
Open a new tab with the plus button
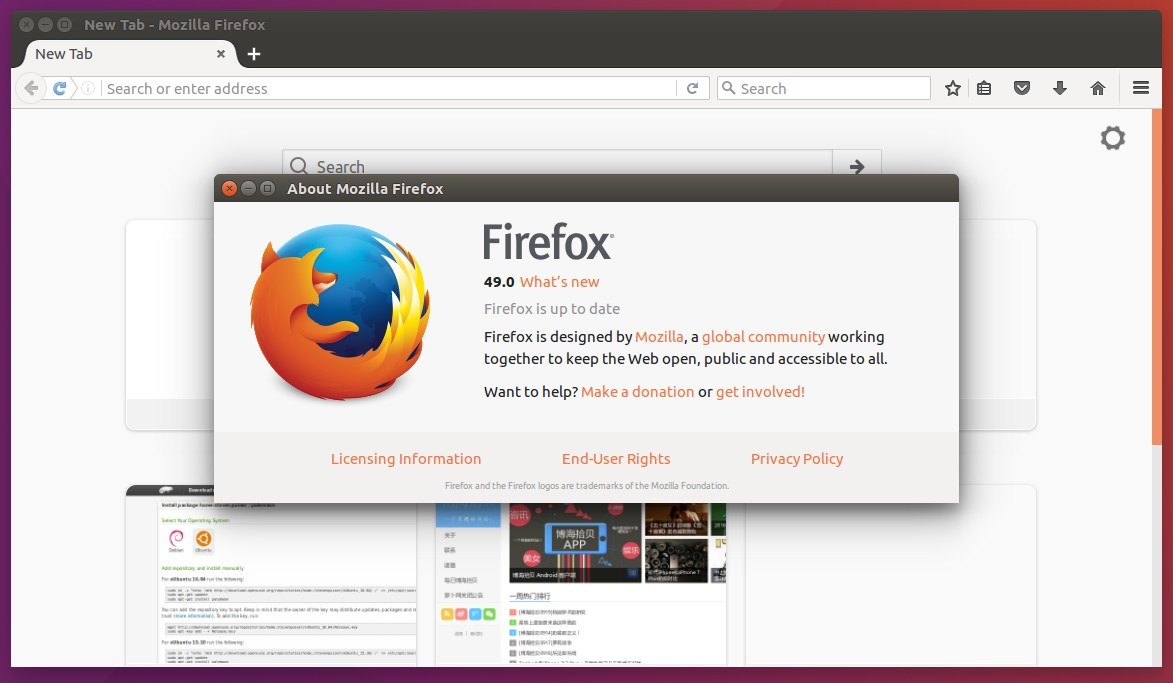[x=254, y=54]
